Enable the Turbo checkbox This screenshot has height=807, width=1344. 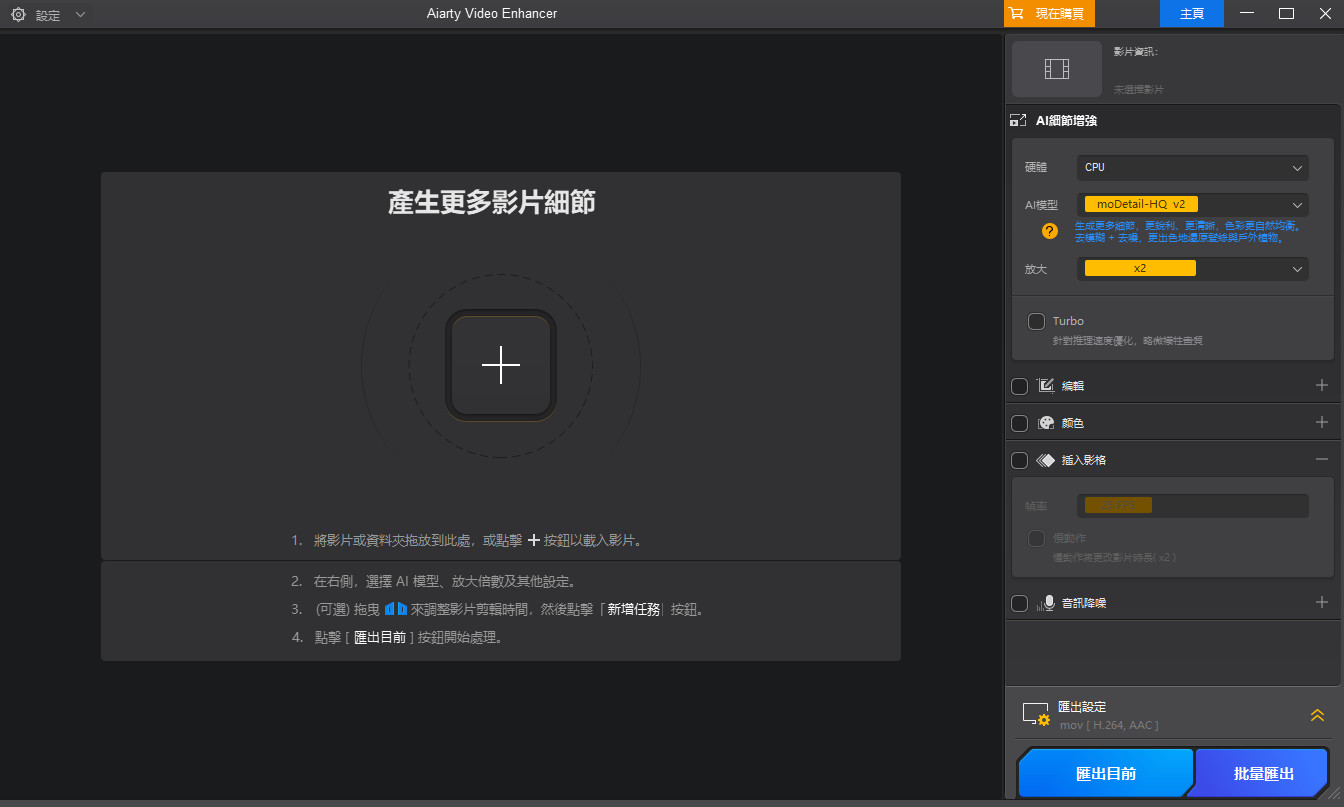[x=1037, y=321]
